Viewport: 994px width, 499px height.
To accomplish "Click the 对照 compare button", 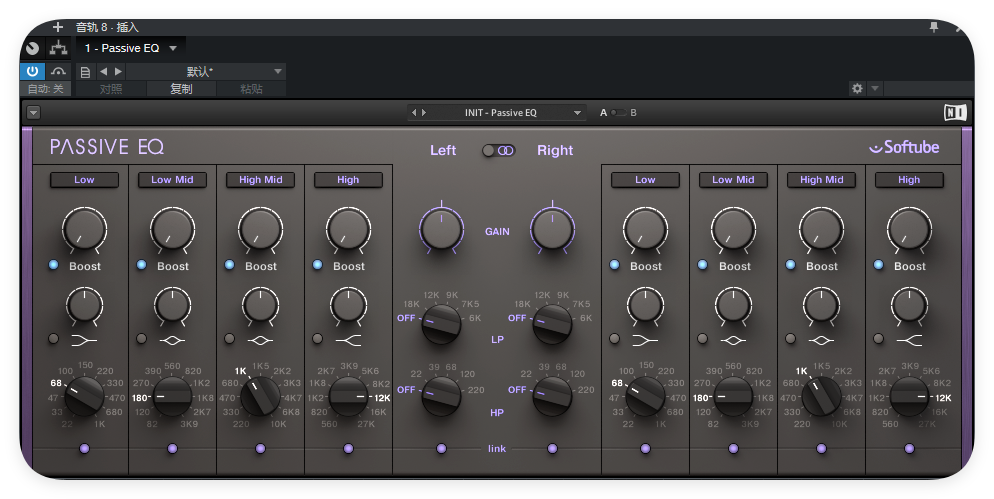I will (x=111, y=89).
